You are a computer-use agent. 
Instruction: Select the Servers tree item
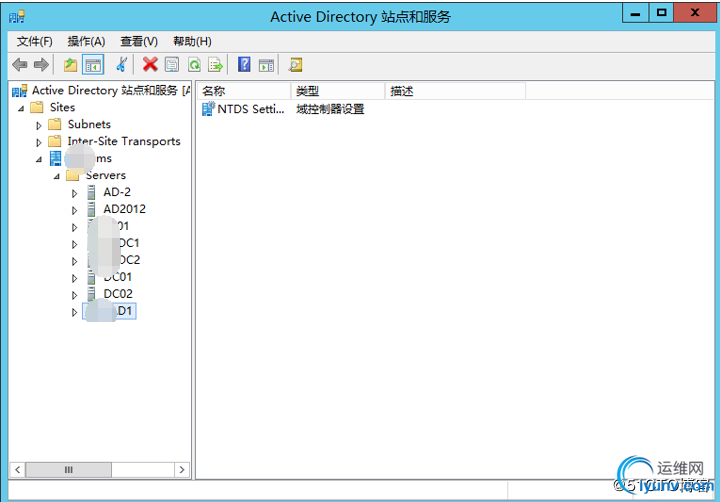[x=106, y=175]
